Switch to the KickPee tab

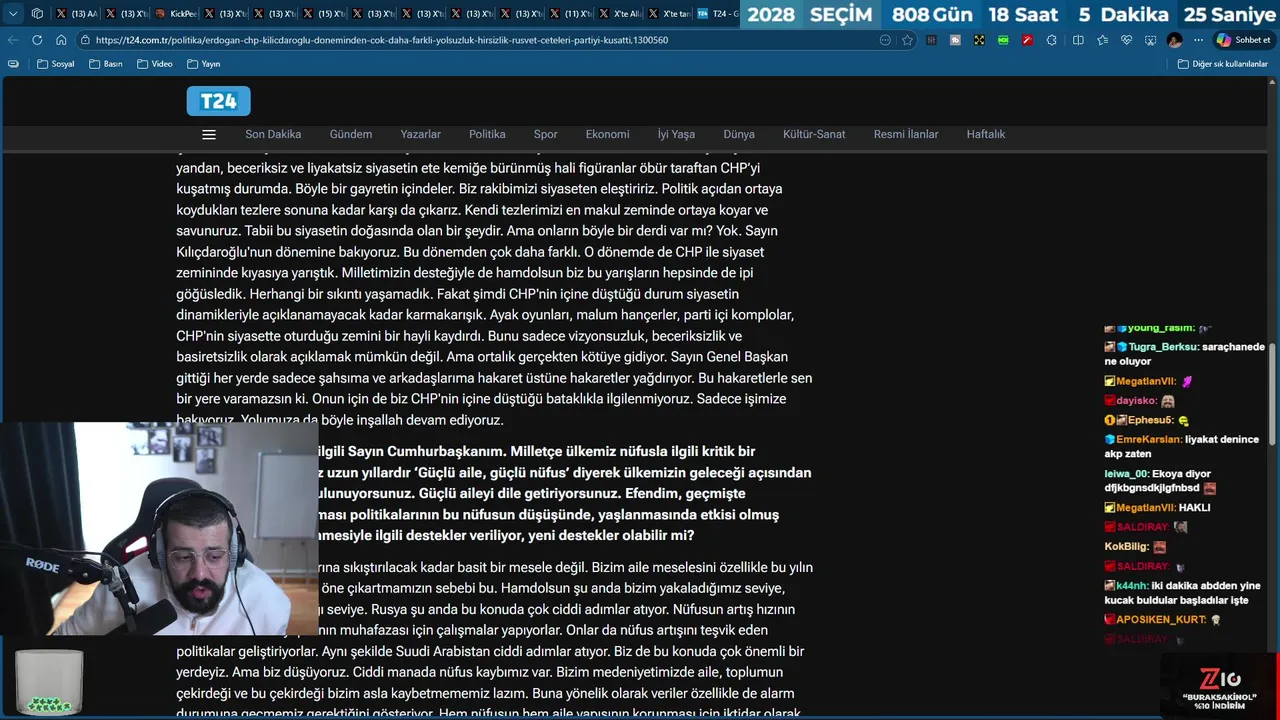174,14
